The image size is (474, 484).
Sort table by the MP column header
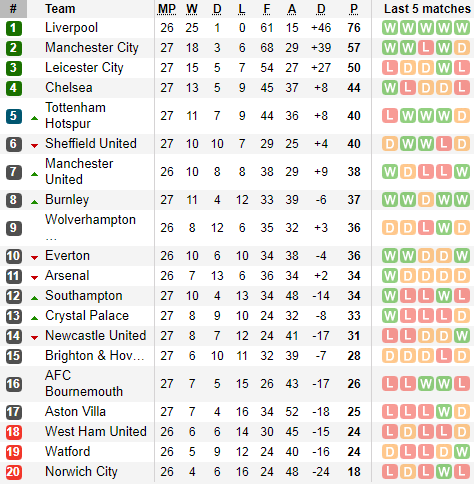pyautogui.click(x=167, y=9)
